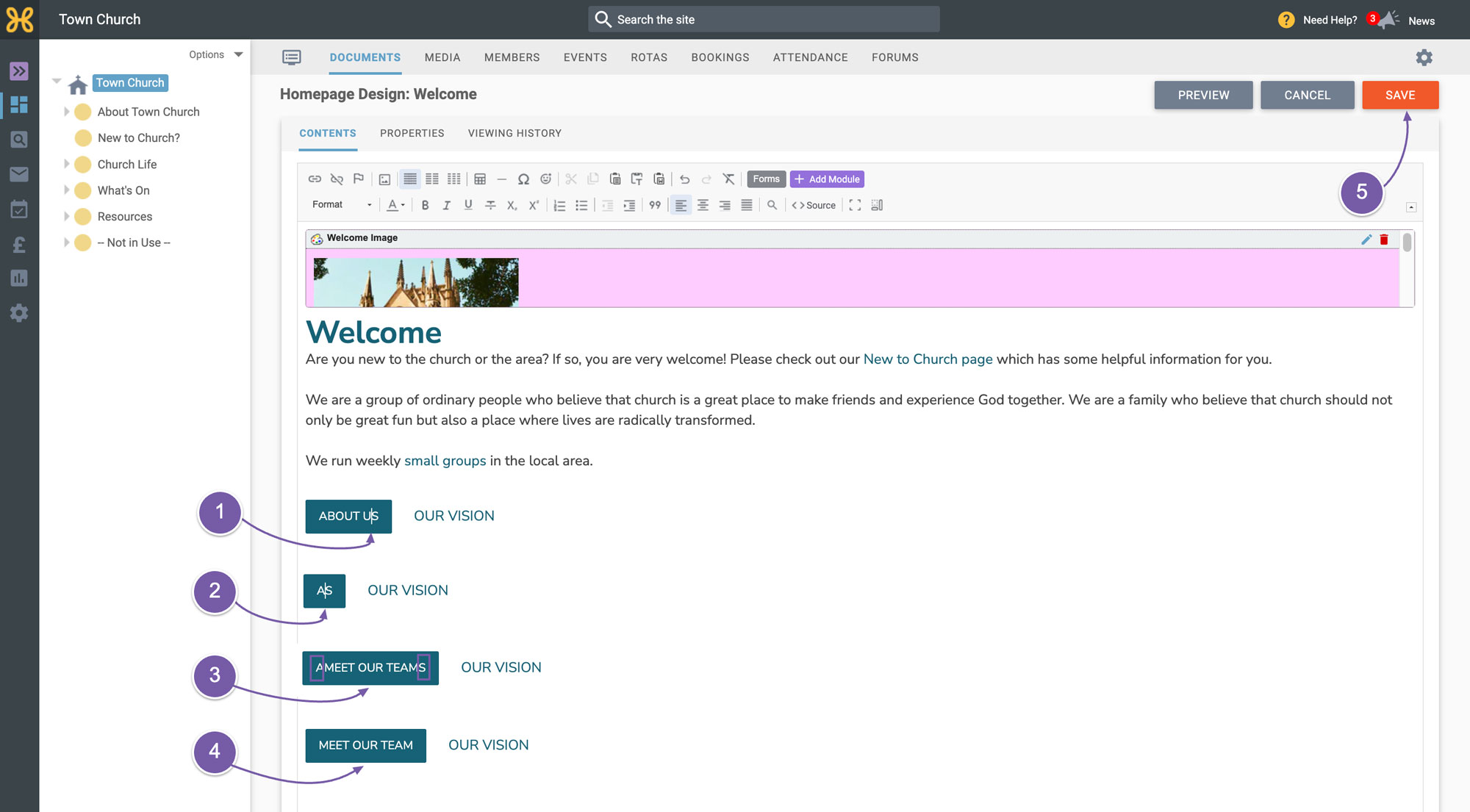The image size is (1470, 812).
Task: Open the Options dropdown in sidebar
Action: point(215,54)
